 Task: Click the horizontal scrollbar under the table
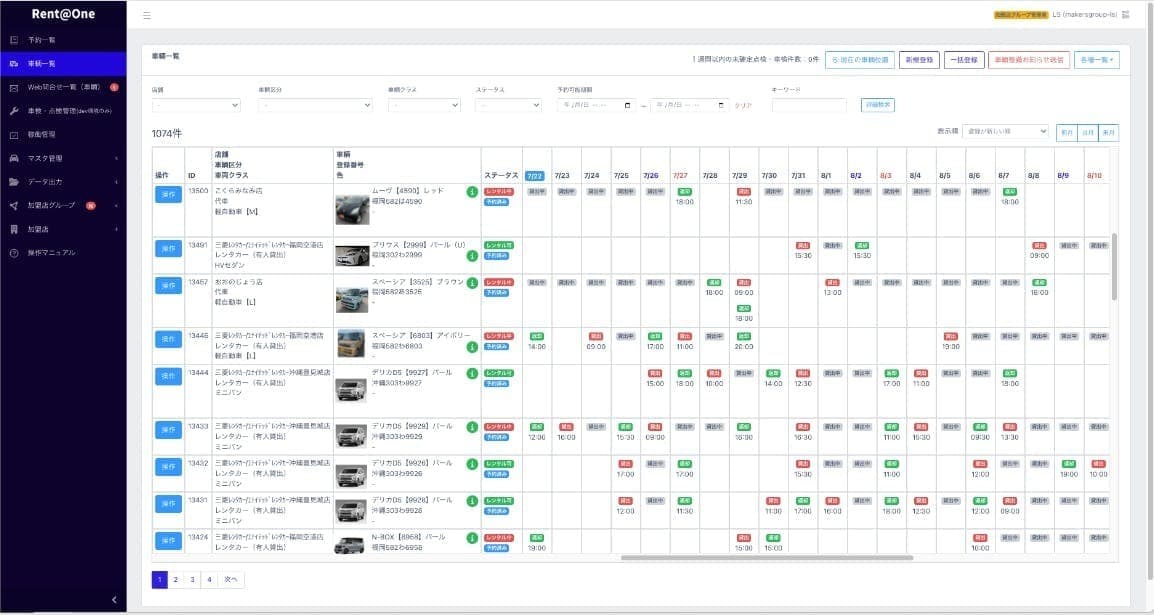pos(766,557)
